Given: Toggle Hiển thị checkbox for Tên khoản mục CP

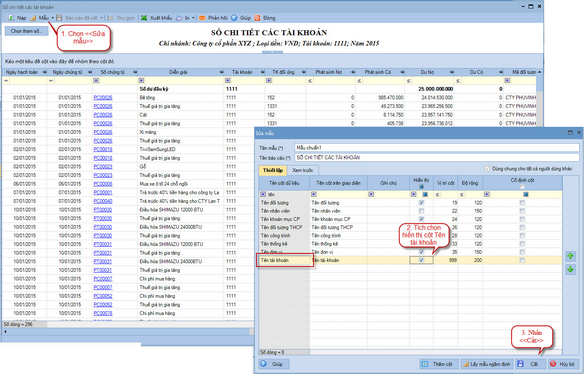Looking at the screenshot, I should coord(421,219).
